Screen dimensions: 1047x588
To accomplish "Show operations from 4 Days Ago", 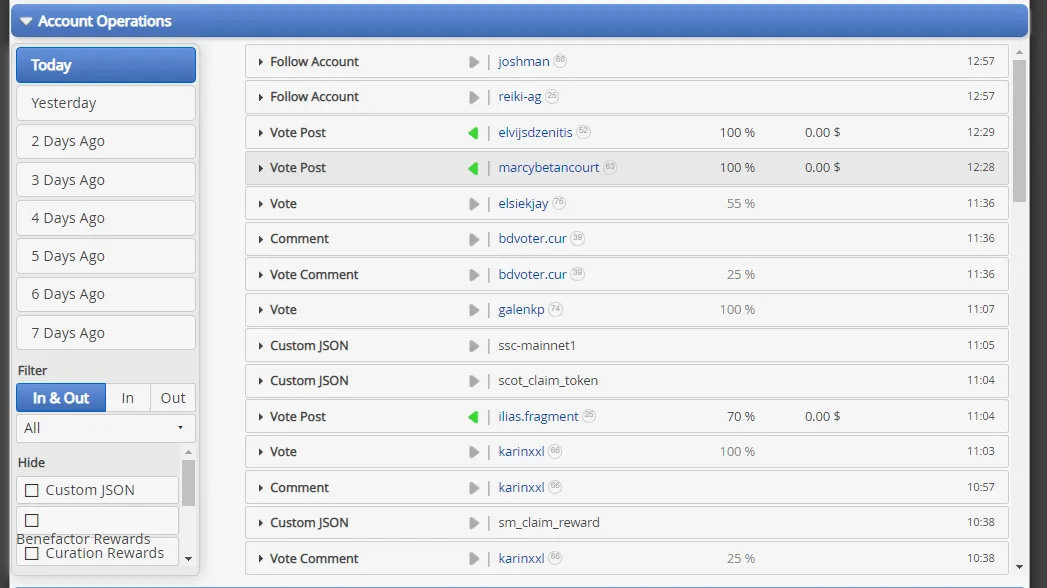I will [x=106, y=218].
